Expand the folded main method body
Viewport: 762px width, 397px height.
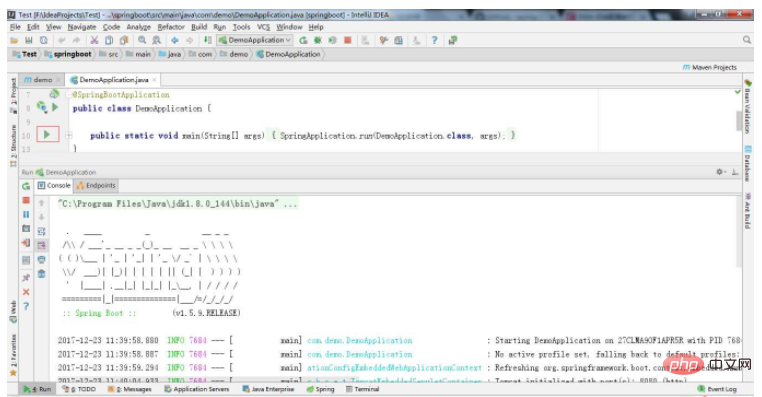(69, 135)
